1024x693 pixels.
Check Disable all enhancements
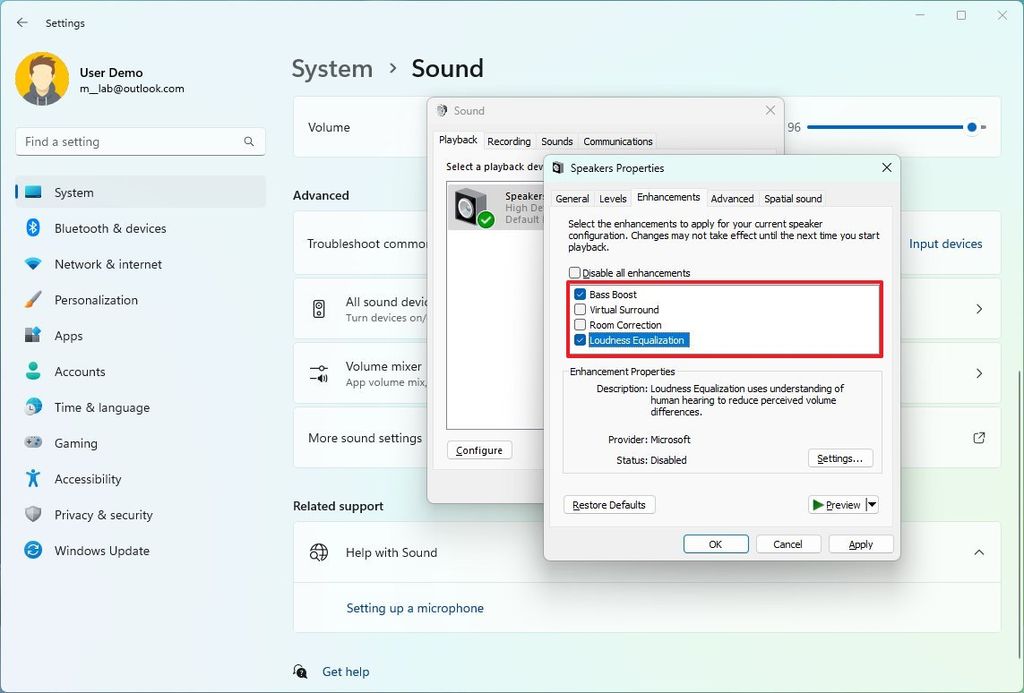coord(575,272)
